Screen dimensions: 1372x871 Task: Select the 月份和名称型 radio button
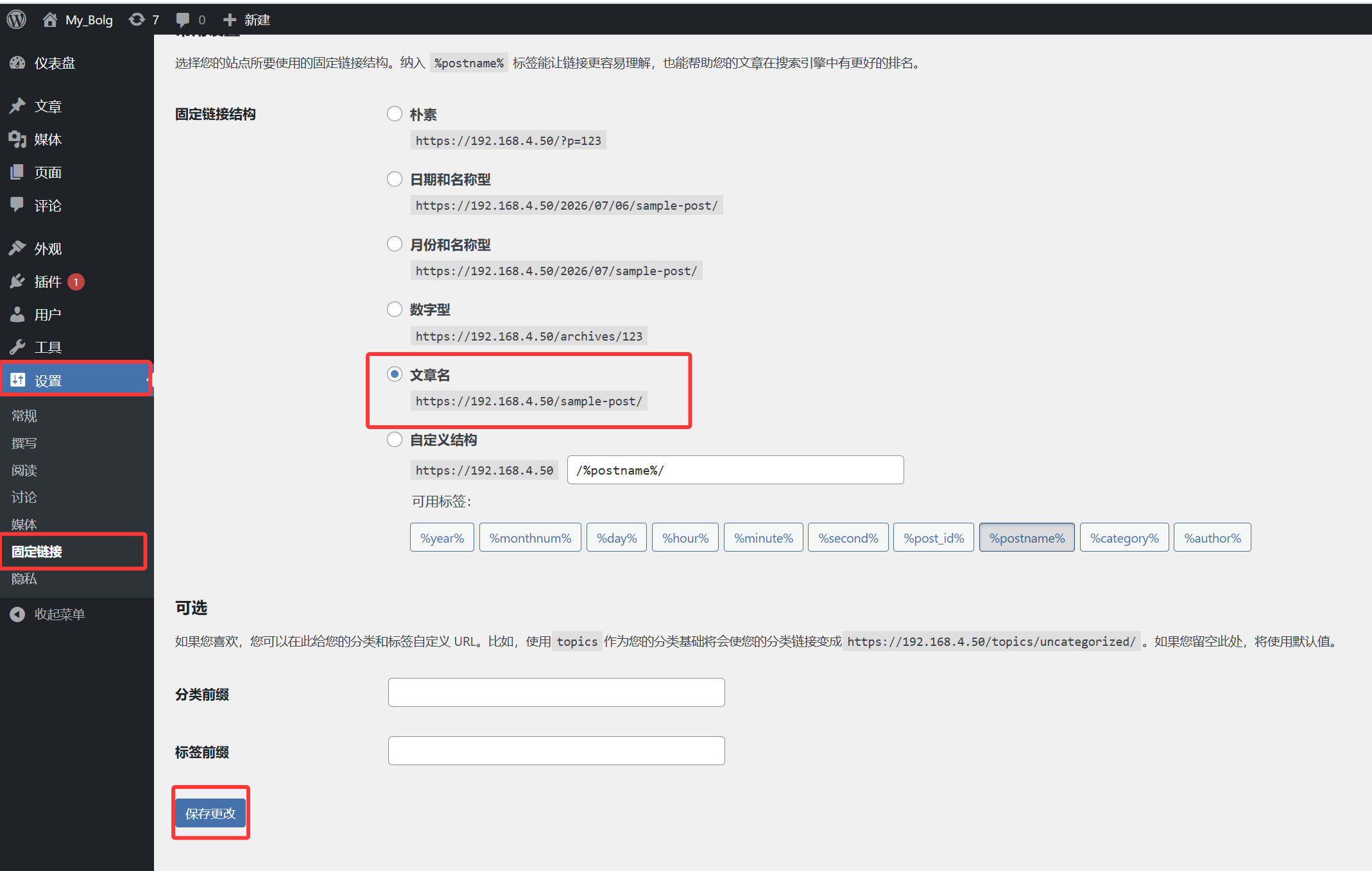[x=395, y=244]
